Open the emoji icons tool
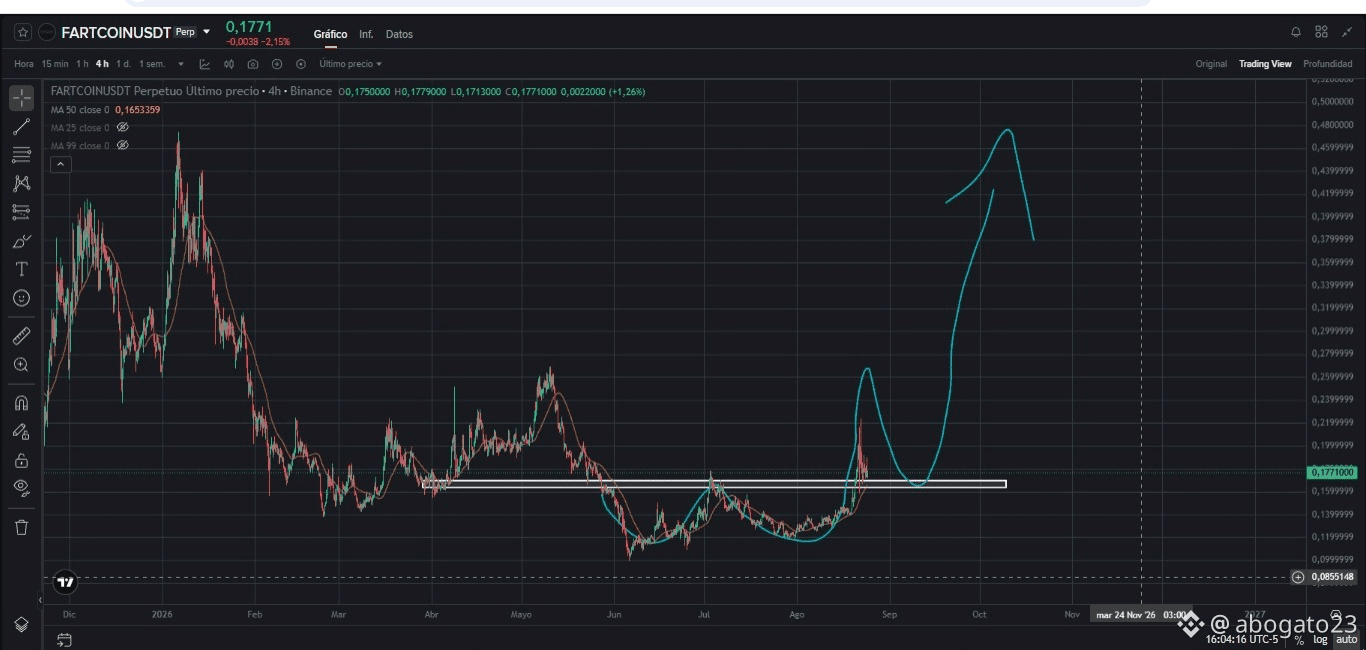The height and width of the screenshot is (650, 1366). click(22, 298)
